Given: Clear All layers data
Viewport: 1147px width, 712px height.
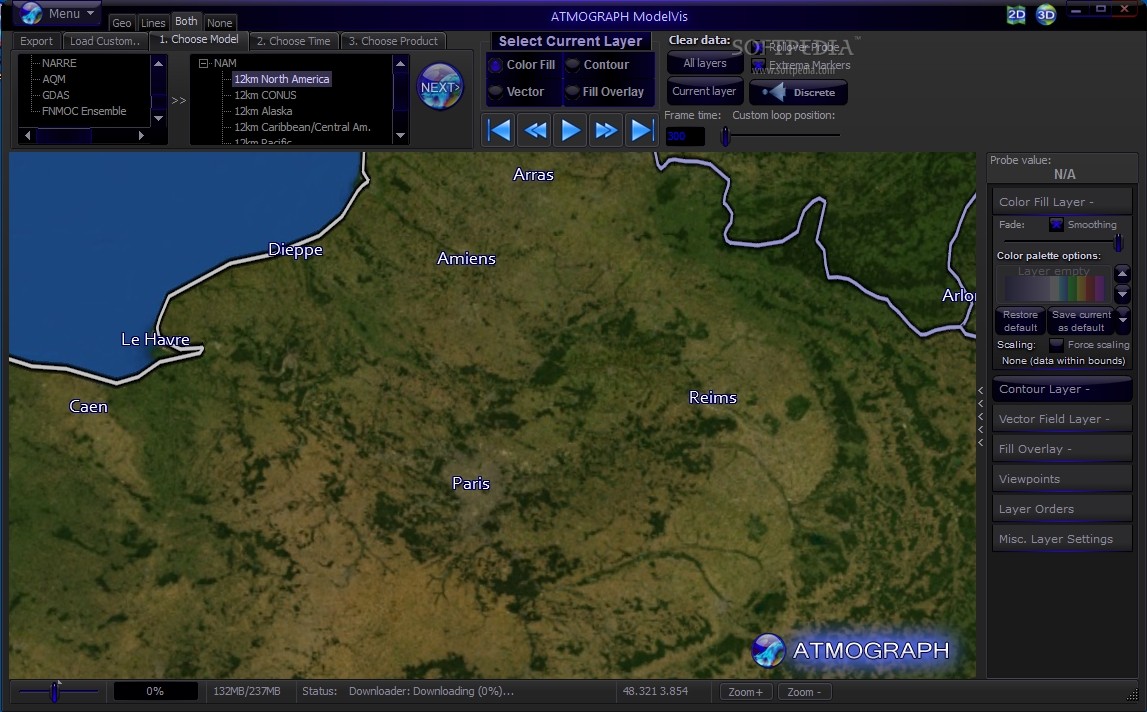Looking at the screenshot, I should [704, 64].
